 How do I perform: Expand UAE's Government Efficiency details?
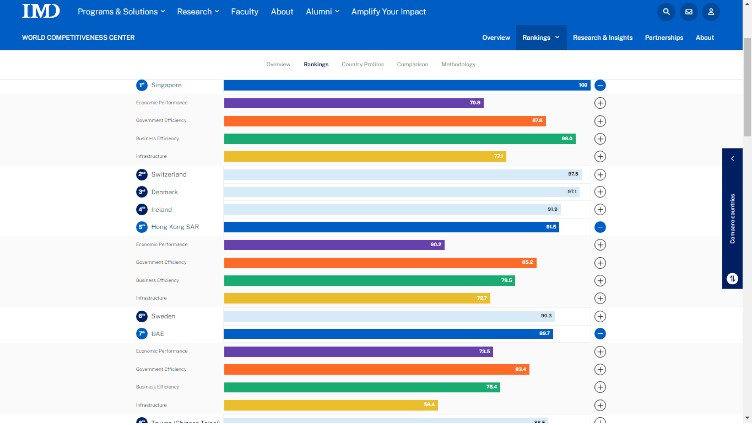600,369
